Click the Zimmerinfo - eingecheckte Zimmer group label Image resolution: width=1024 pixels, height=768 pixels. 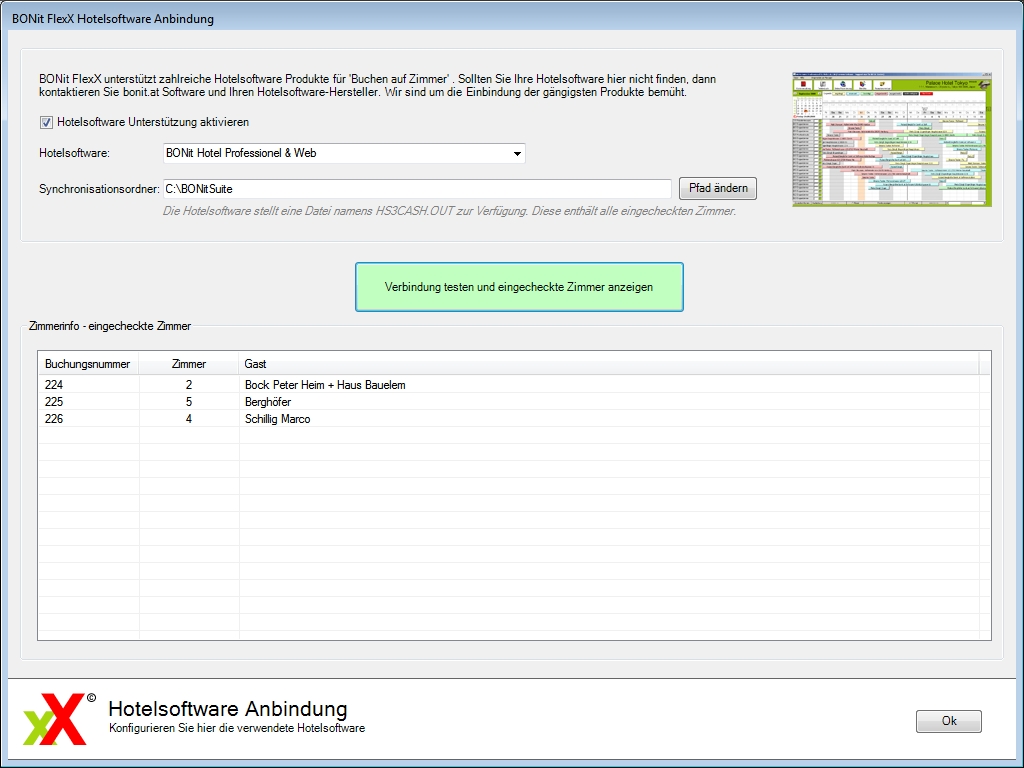(110, 326)
